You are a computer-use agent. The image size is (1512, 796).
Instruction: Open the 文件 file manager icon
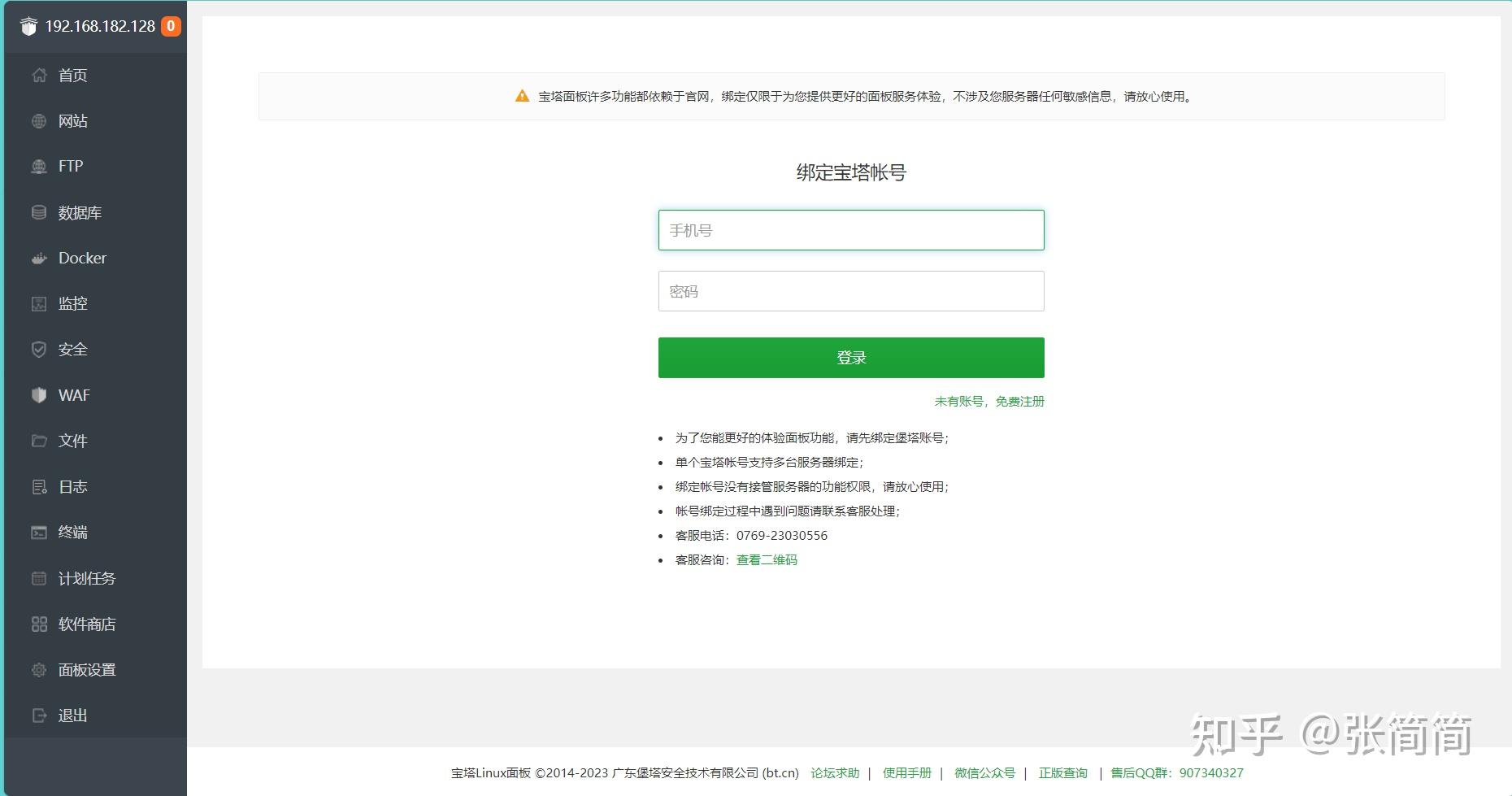pos(39,440)
